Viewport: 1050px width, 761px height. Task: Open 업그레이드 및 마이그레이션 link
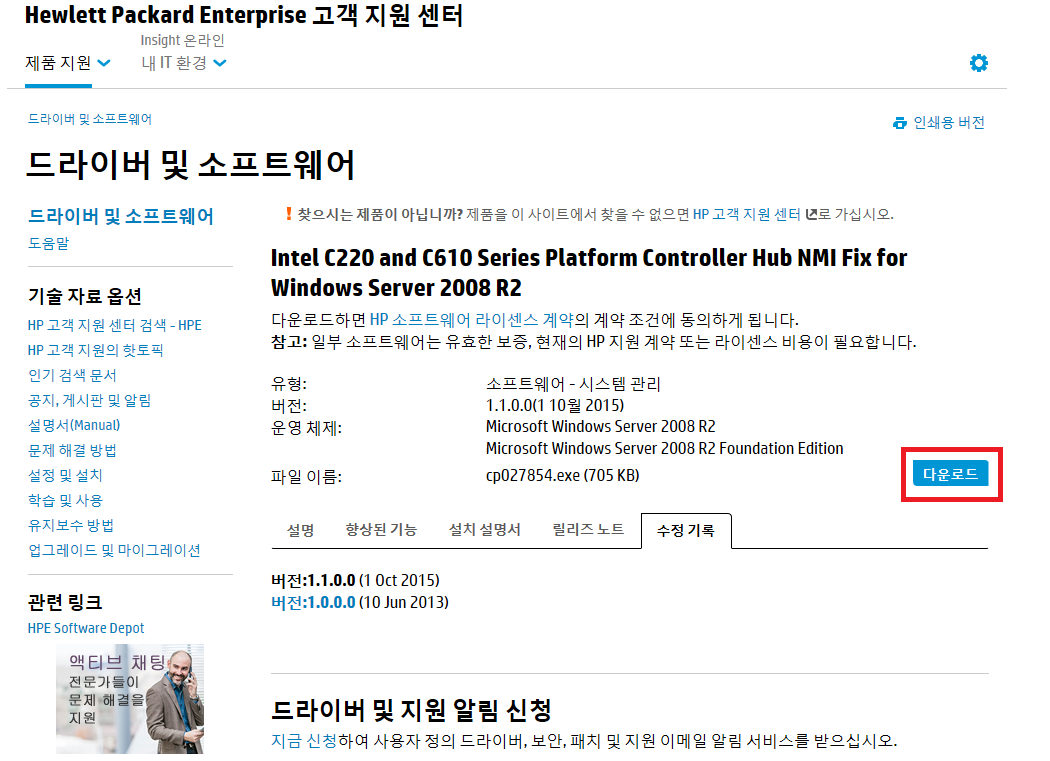115,550
